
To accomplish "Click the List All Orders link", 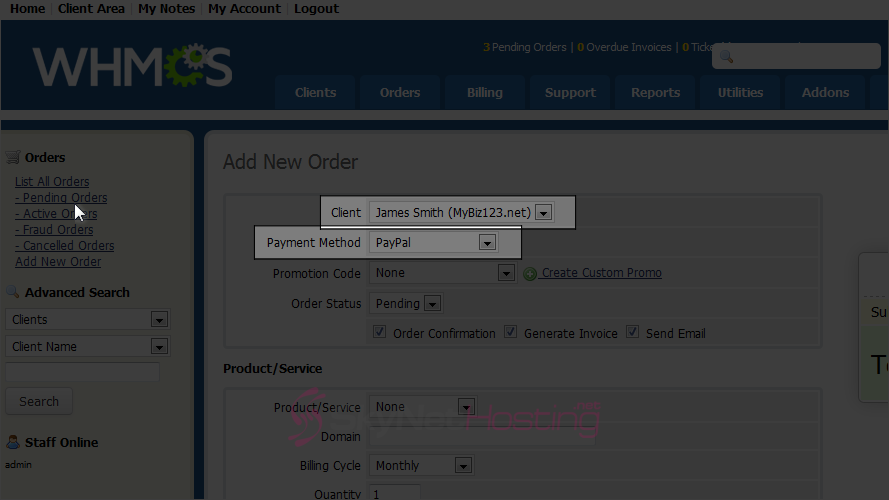I will (x=52, y=181).
